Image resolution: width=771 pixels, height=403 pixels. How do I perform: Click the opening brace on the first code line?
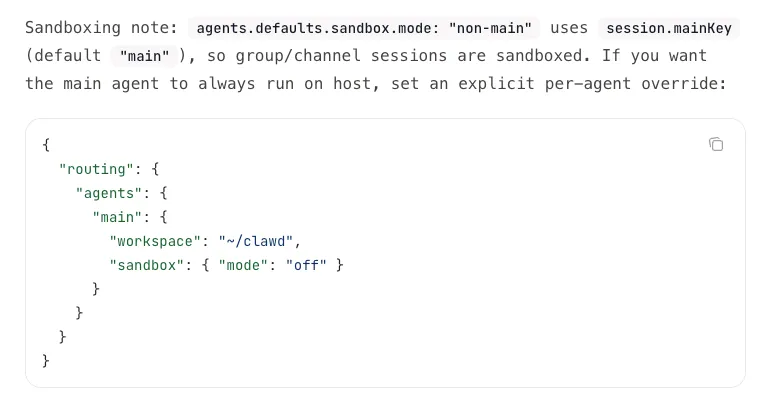[x=47, y=145]
